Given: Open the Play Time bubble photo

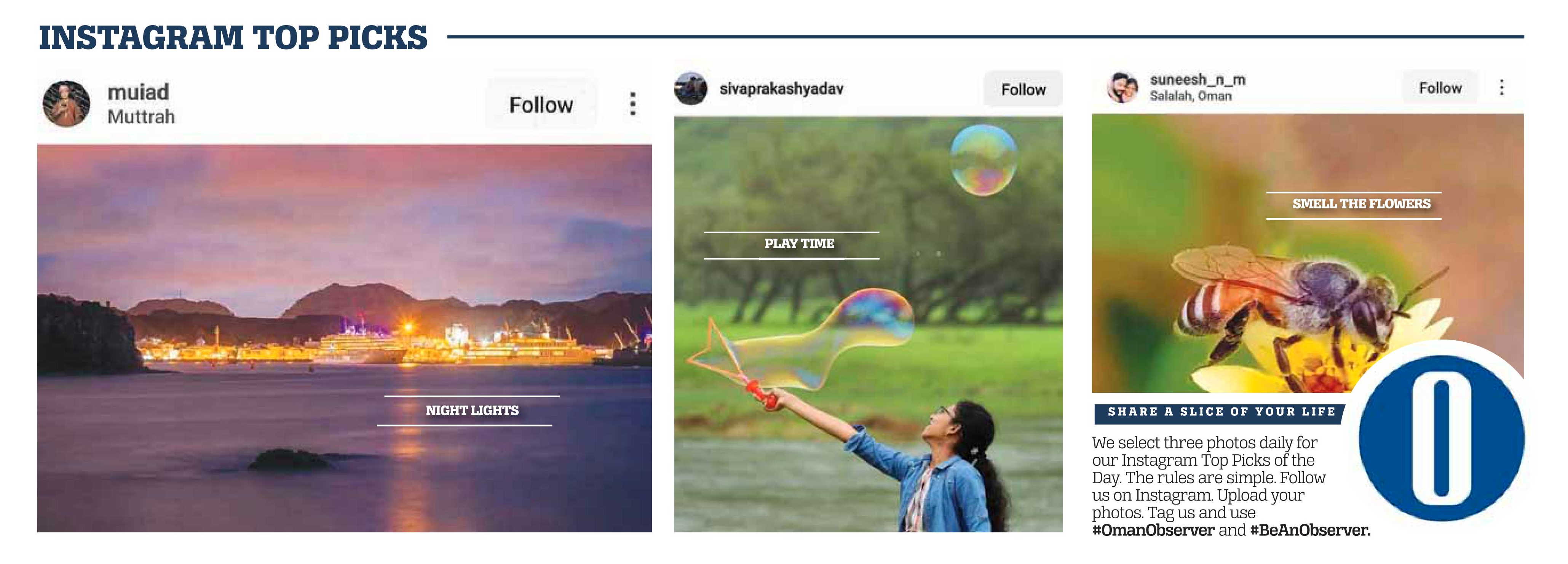Looking at the screenshot, I should point(869,324).
